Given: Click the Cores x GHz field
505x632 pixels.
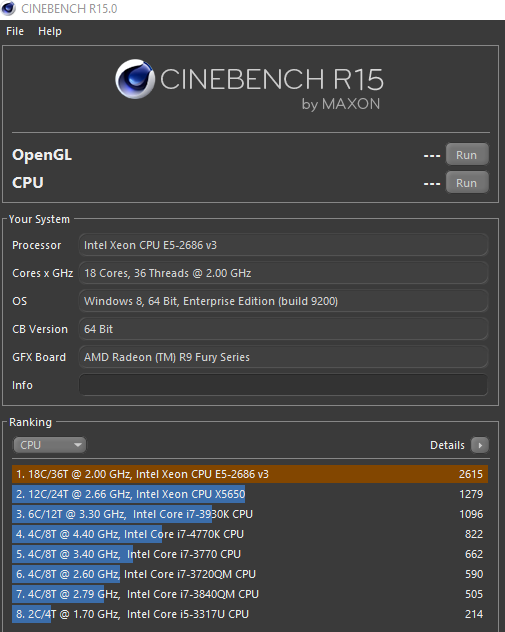Looking at the screenshot, I should [x=283, y=273].
